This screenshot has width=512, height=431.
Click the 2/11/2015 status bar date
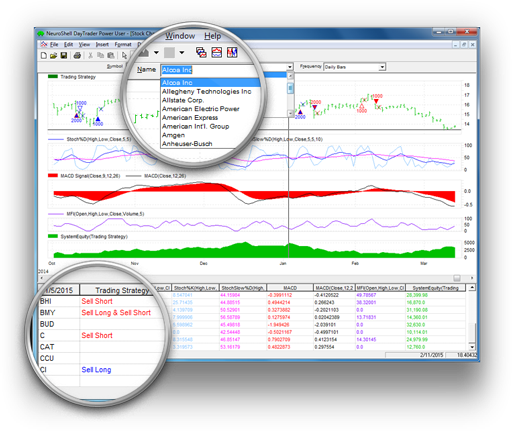pos(431,355)
